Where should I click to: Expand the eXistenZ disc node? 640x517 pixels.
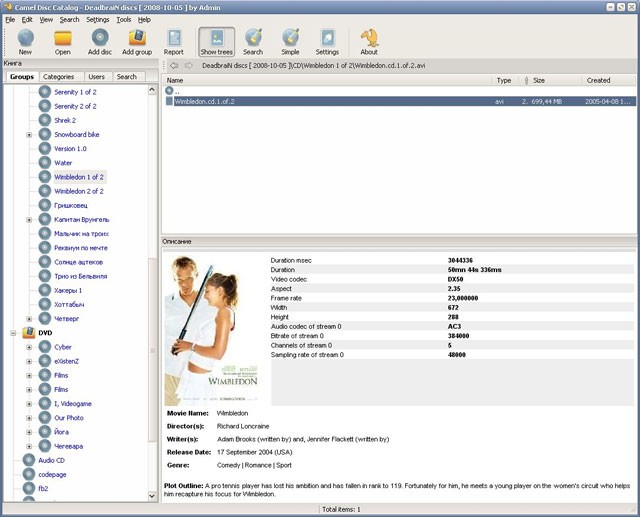30,361
